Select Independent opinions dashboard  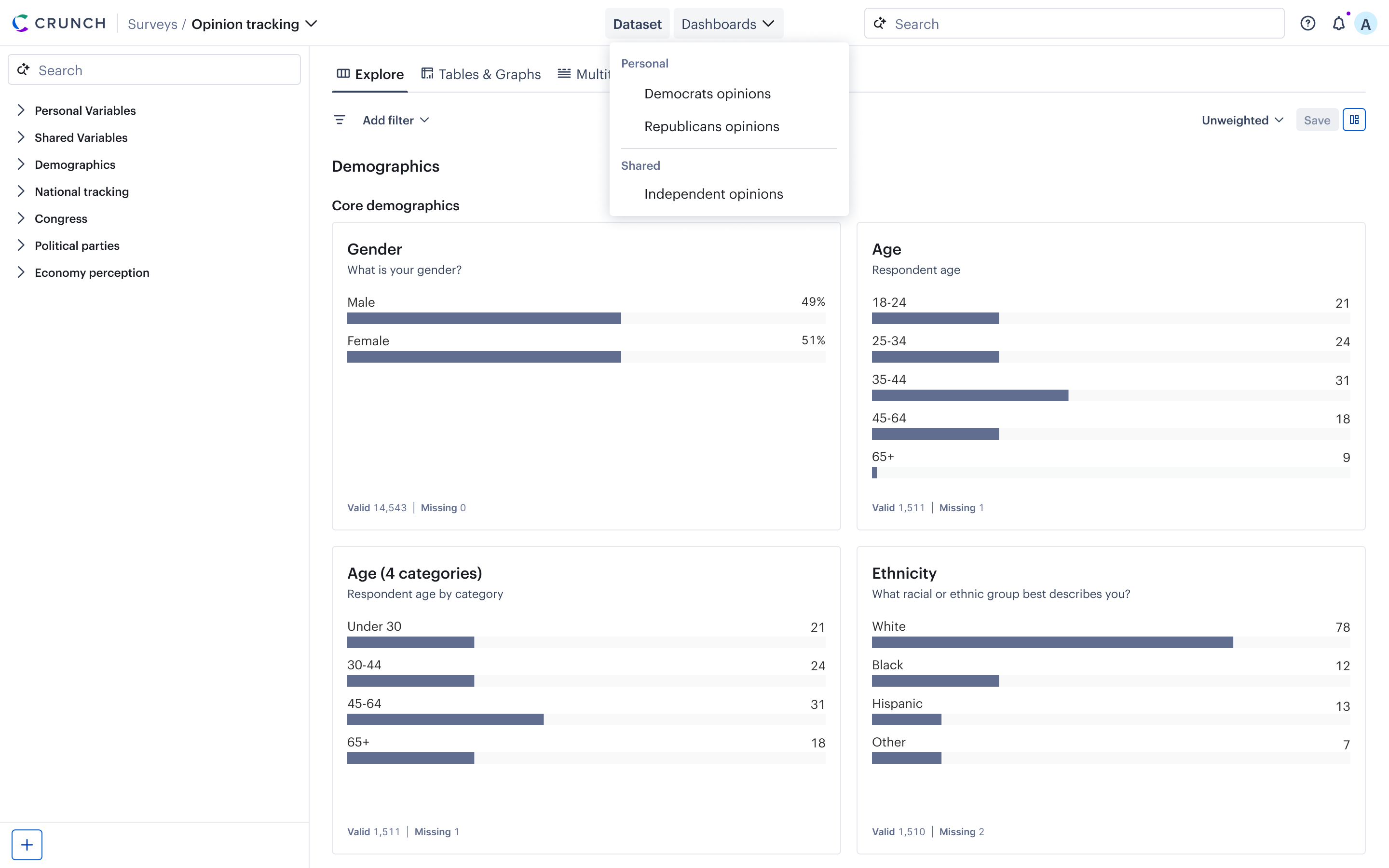tap(713, 194)
